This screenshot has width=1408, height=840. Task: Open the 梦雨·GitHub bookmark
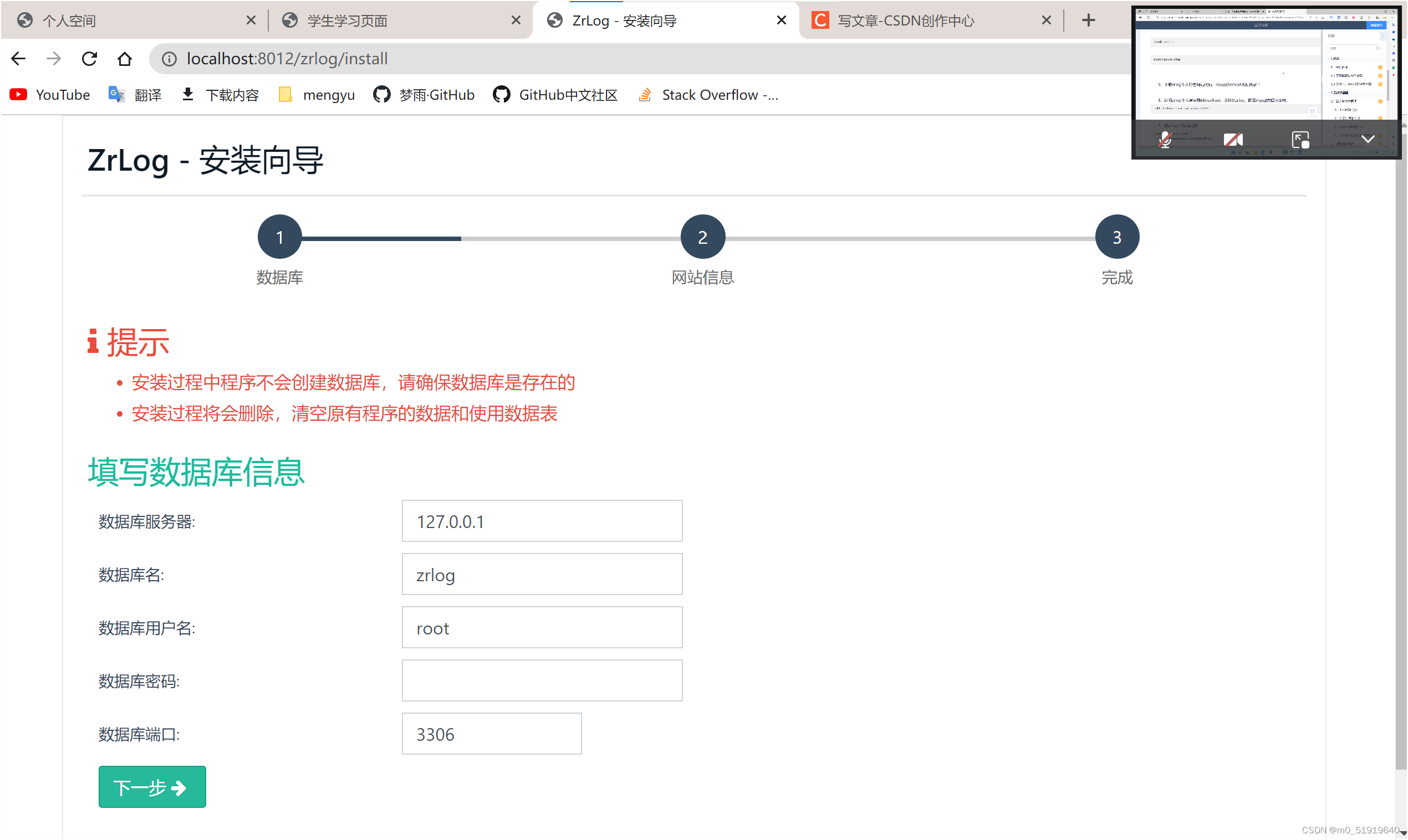pos(424,95)
